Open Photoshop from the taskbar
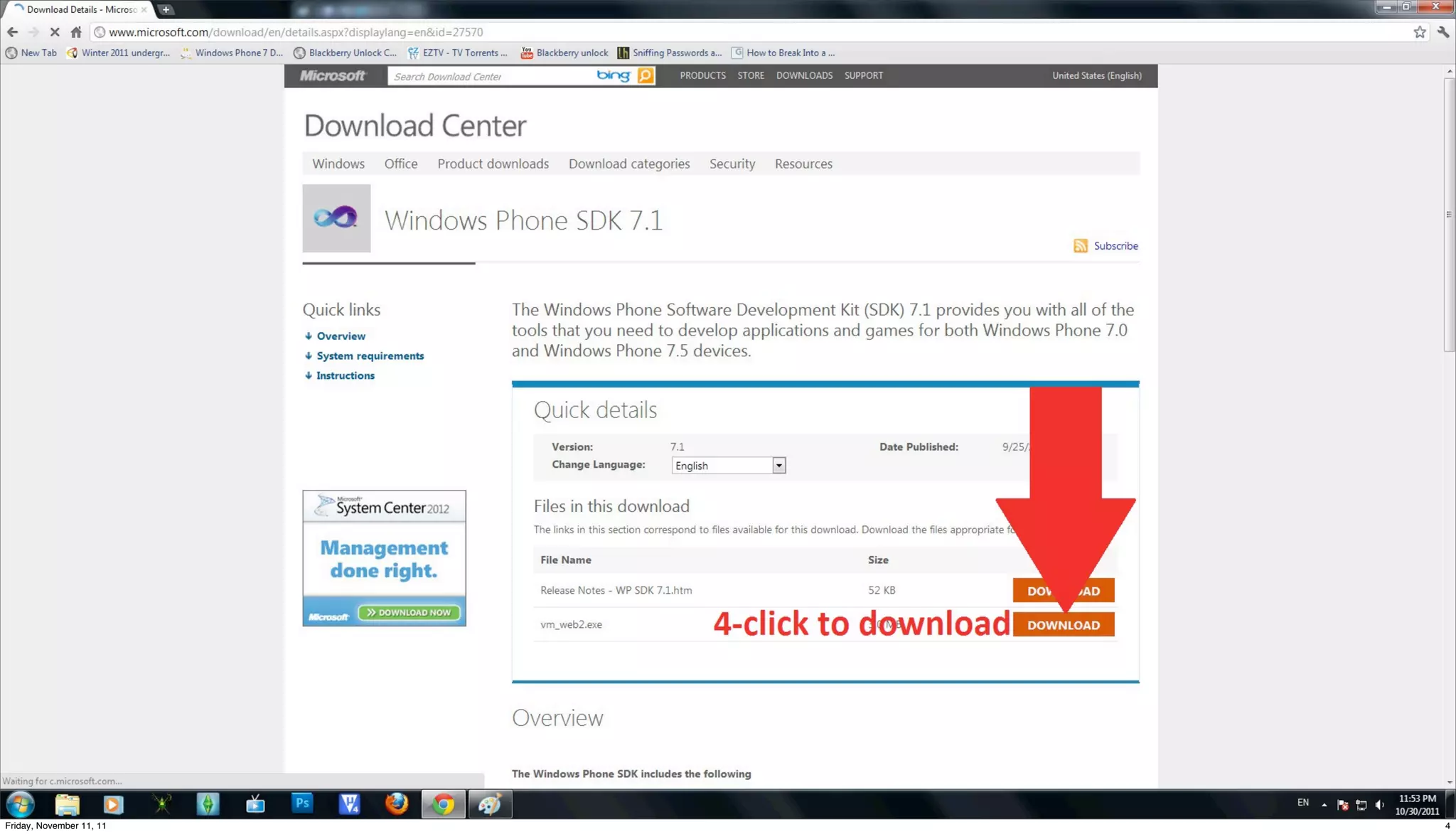This screenshot has height=834, width=1456. click(302, 803)
